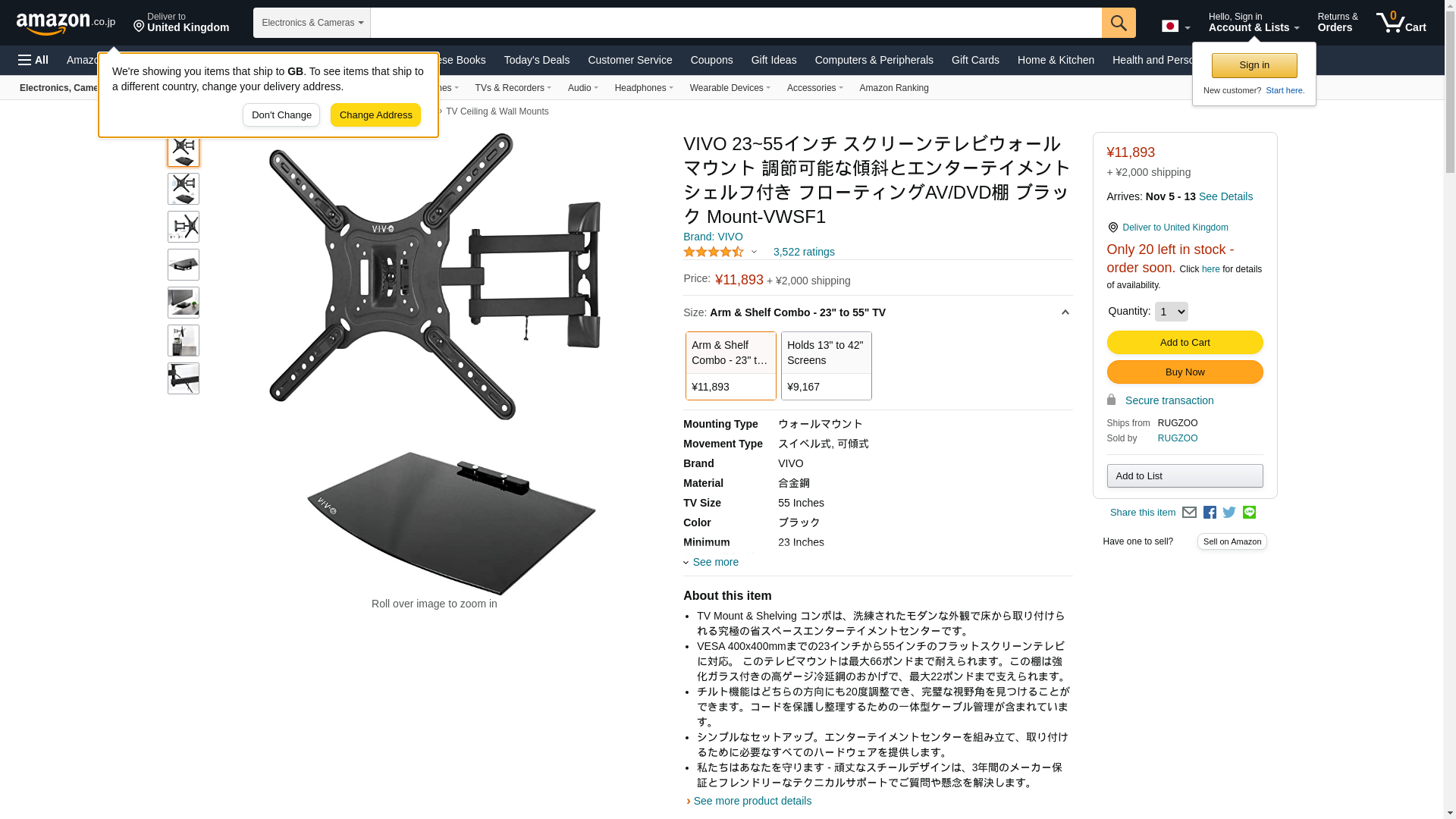Open the Quantity dropdown
The height and width of the screenshot is (819, 1456).
coord(1171,312)
